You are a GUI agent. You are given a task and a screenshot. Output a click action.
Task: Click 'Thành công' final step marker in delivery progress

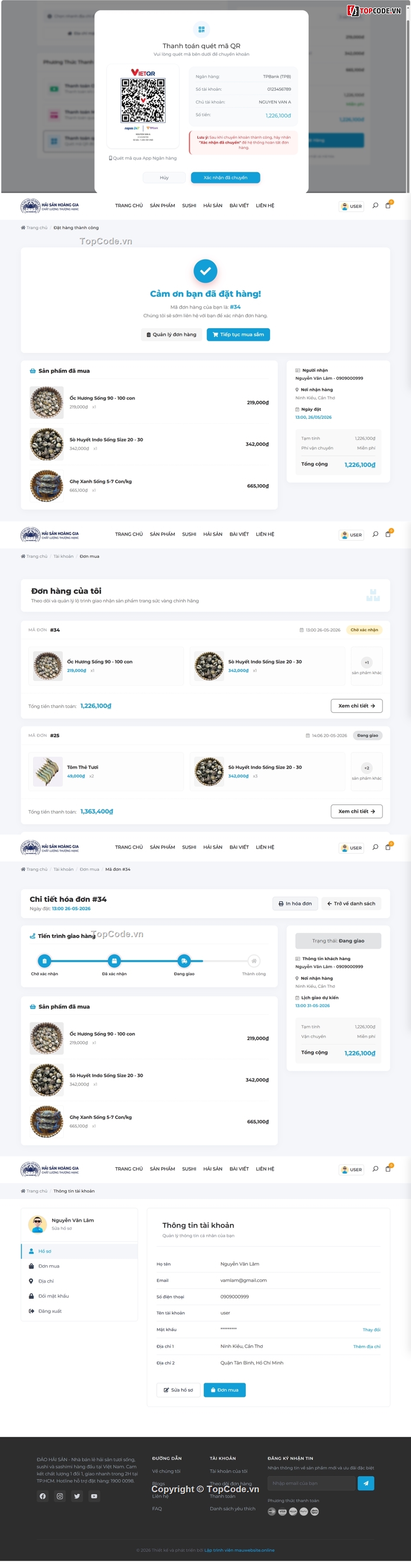pos(254,961)
